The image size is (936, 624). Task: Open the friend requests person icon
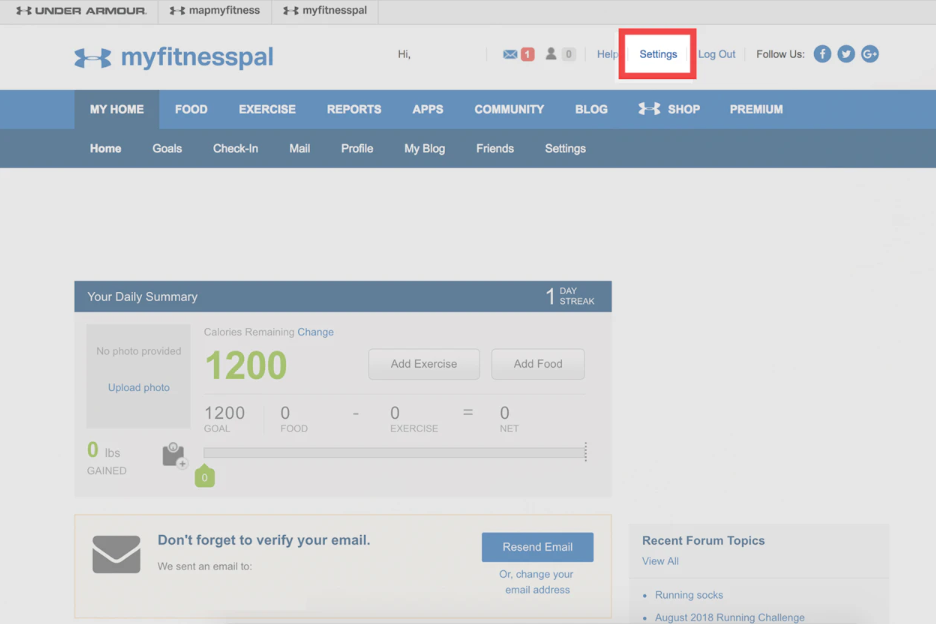click(550, 54)
